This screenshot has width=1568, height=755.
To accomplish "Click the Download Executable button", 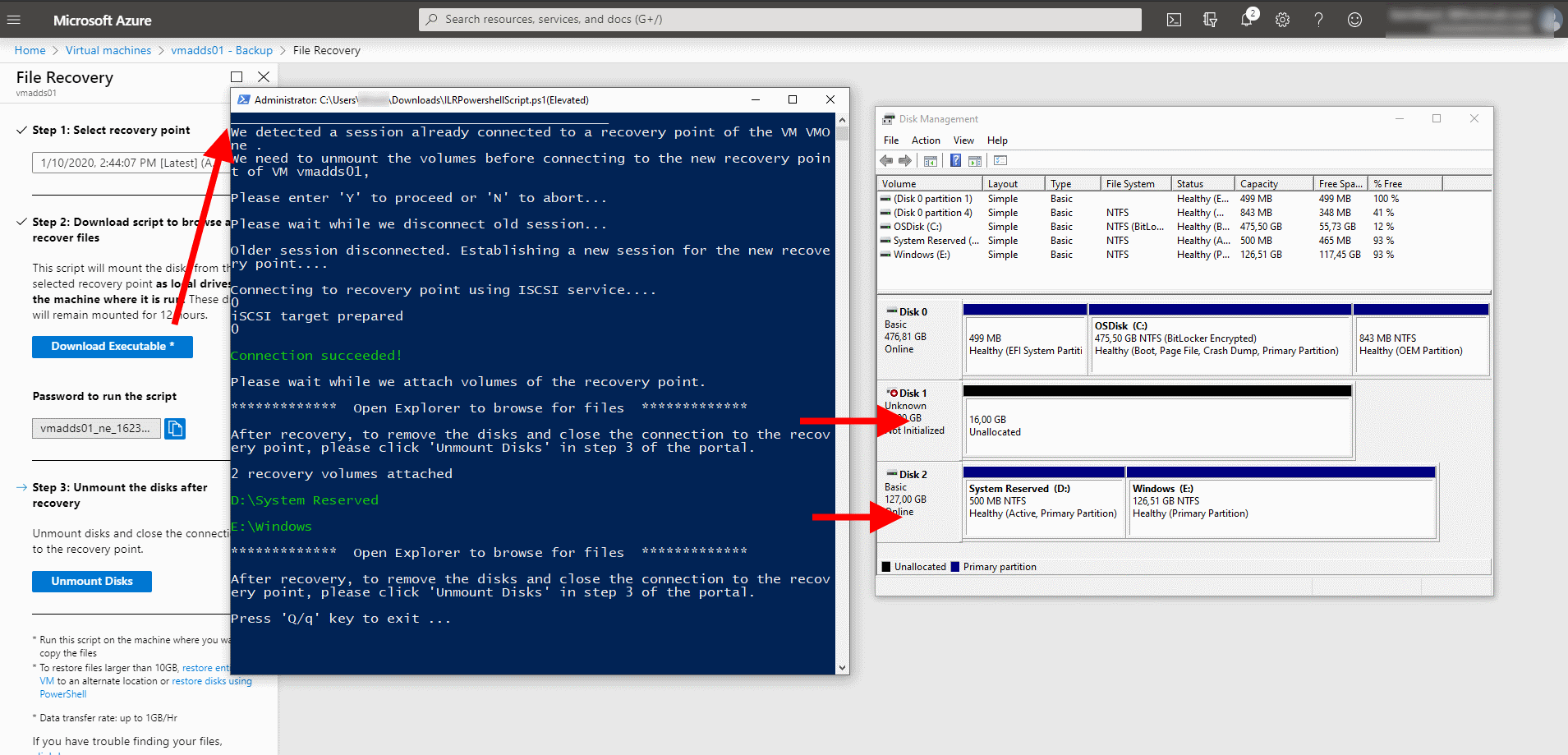I will point(113,347).
